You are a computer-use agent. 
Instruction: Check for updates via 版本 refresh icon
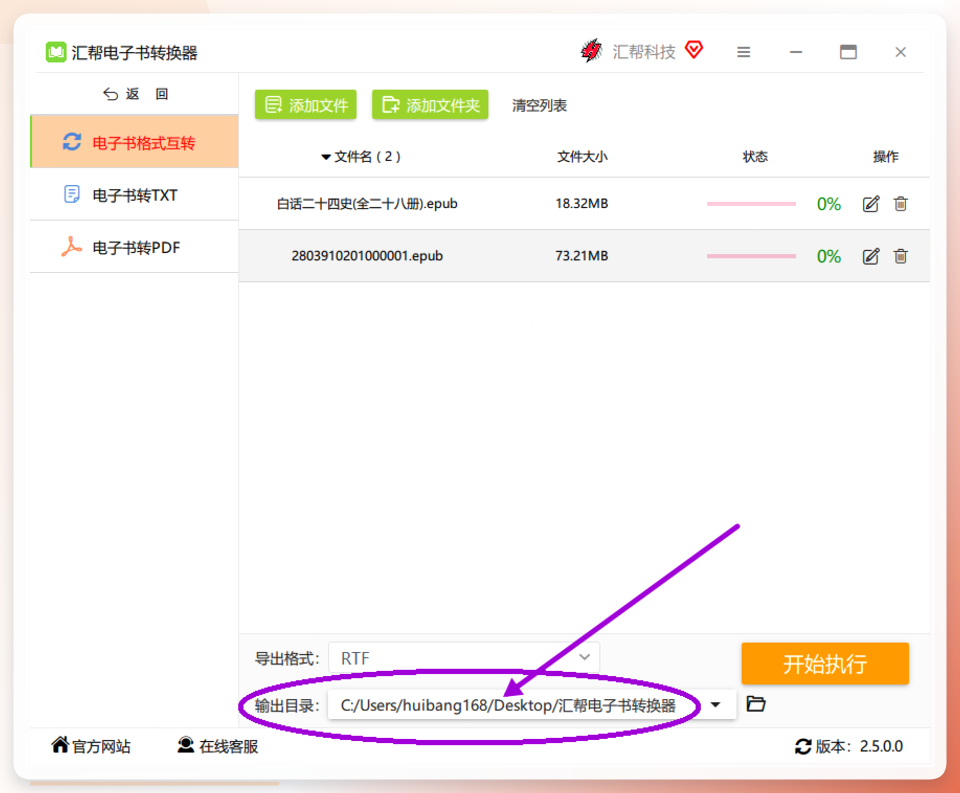[803, 746]
